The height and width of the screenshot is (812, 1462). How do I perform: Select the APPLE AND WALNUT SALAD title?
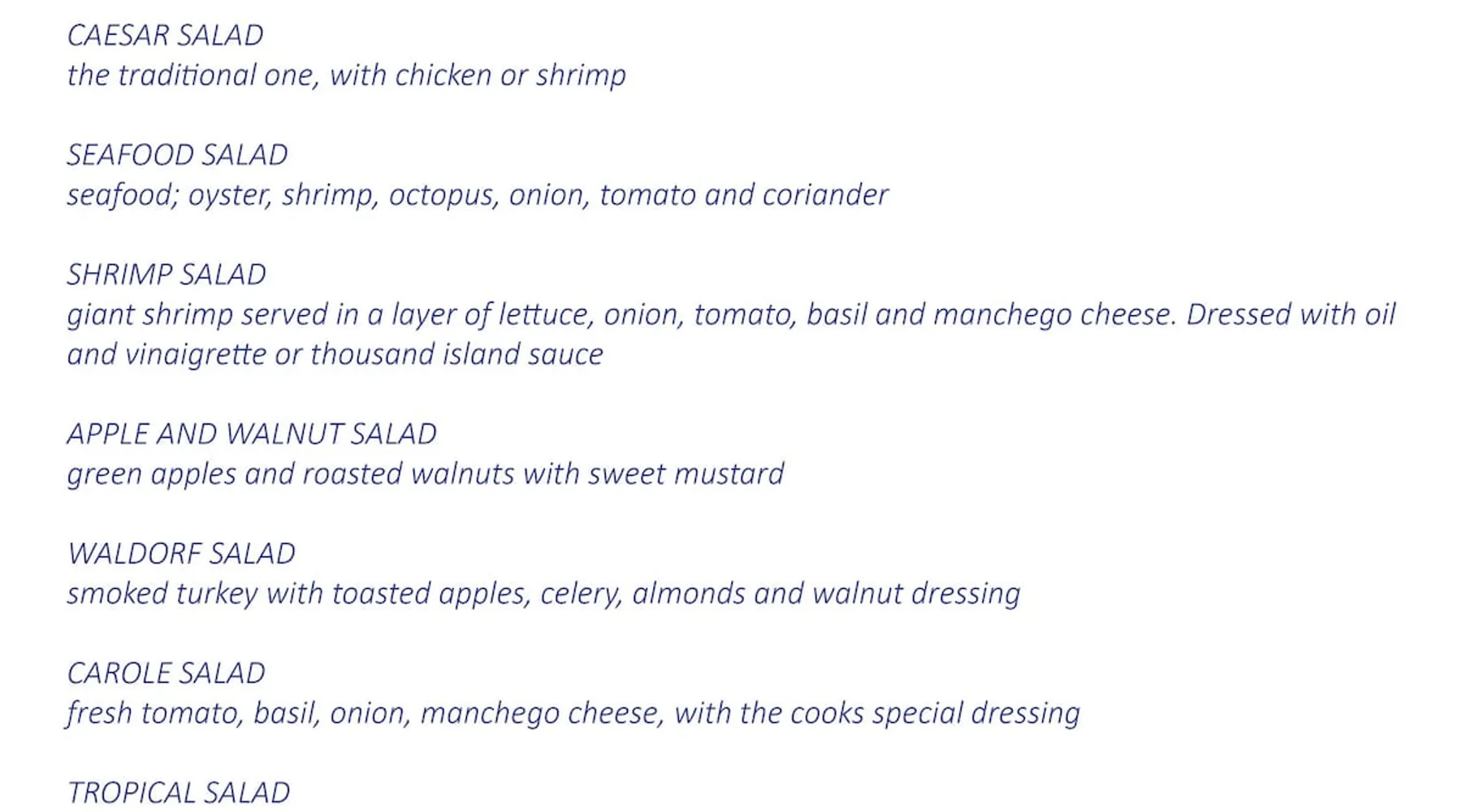point(252,434)
